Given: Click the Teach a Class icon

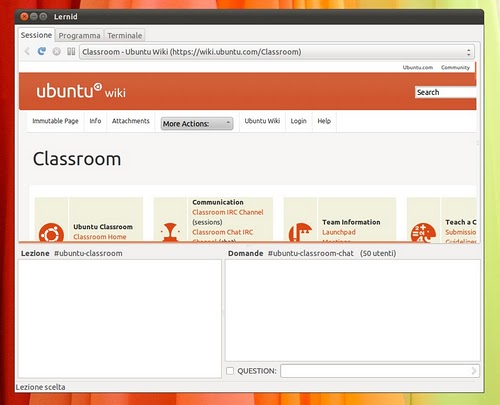Looking at the screenshot, I should (x=423, y=232).
